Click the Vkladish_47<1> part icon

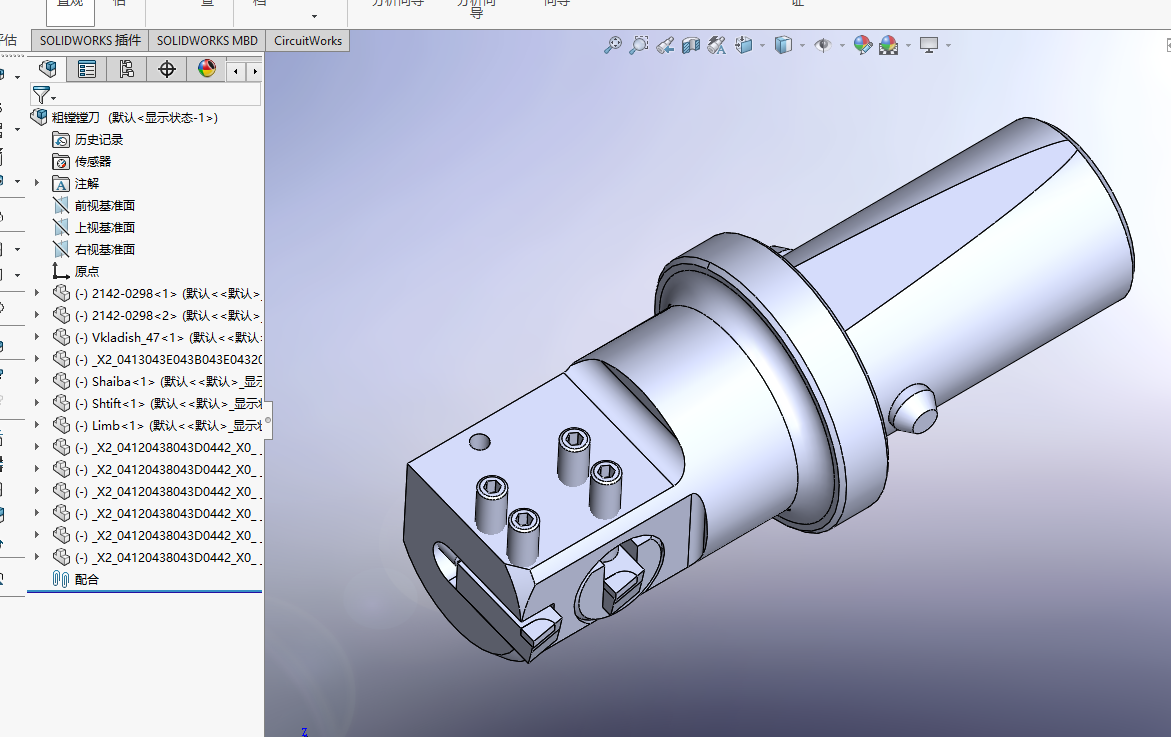point(61,338)
